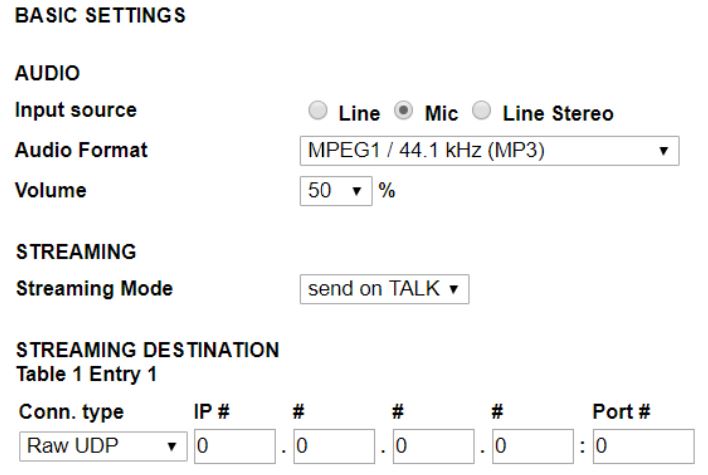Open the Audio Format dropdown
708x475 pixels.
pyautogui.click(x=489, y=152)
